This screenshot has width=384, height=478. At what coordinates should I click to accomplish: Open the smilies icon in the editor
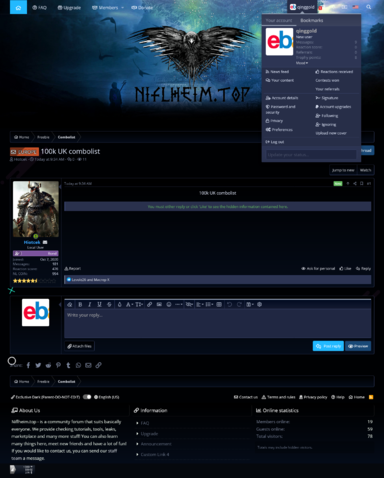tap(169, 304)
